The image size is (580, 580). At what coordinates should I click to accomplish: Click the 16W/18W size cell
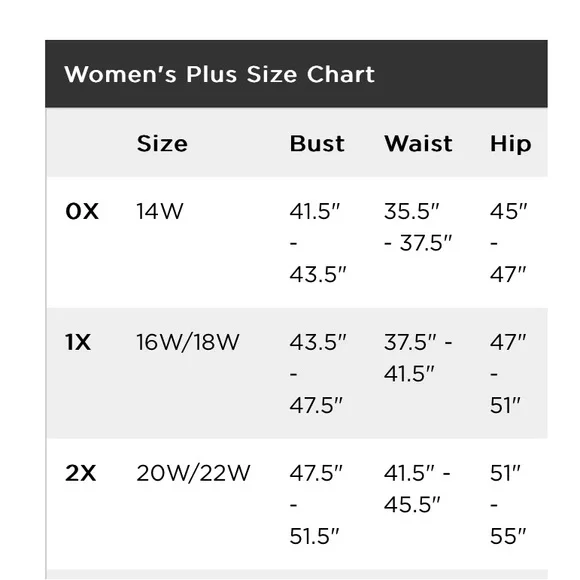188,342
